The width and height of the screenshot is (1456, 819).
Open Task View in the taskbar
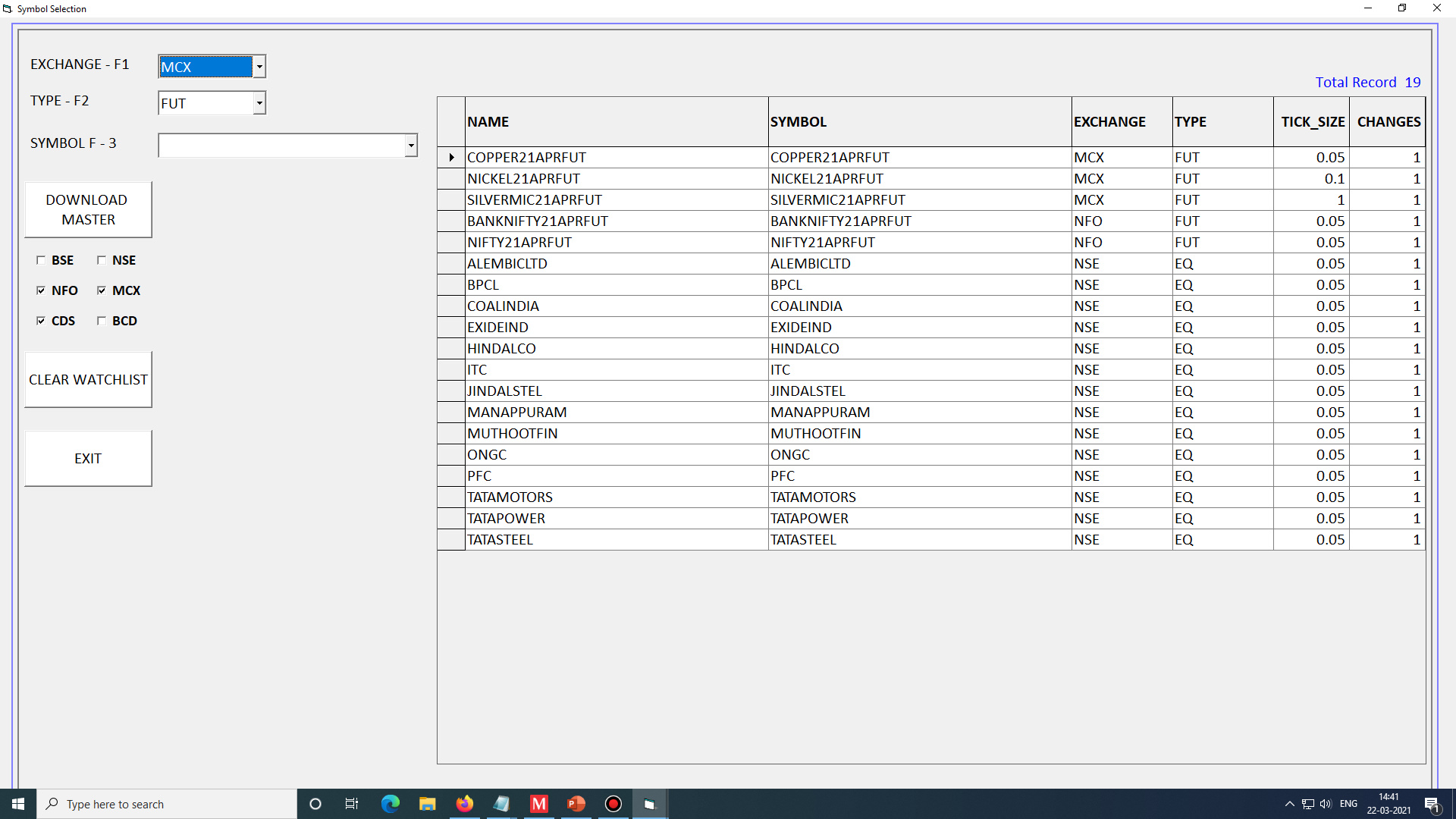click(352, 804)
